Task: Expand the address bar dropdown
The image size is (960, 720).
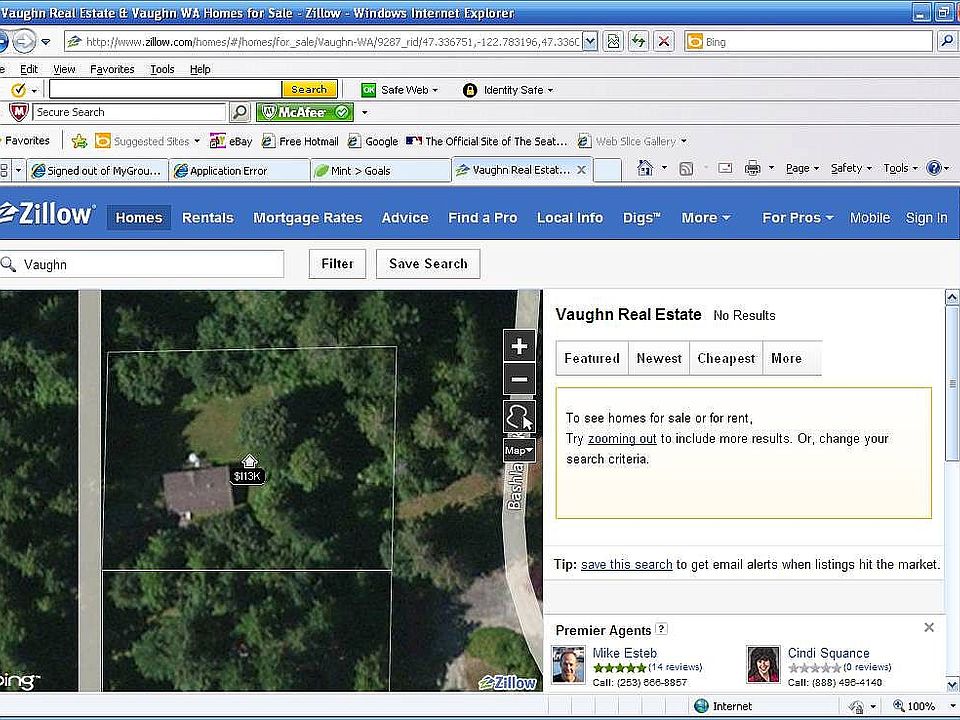Action: [x=590, y=42]
